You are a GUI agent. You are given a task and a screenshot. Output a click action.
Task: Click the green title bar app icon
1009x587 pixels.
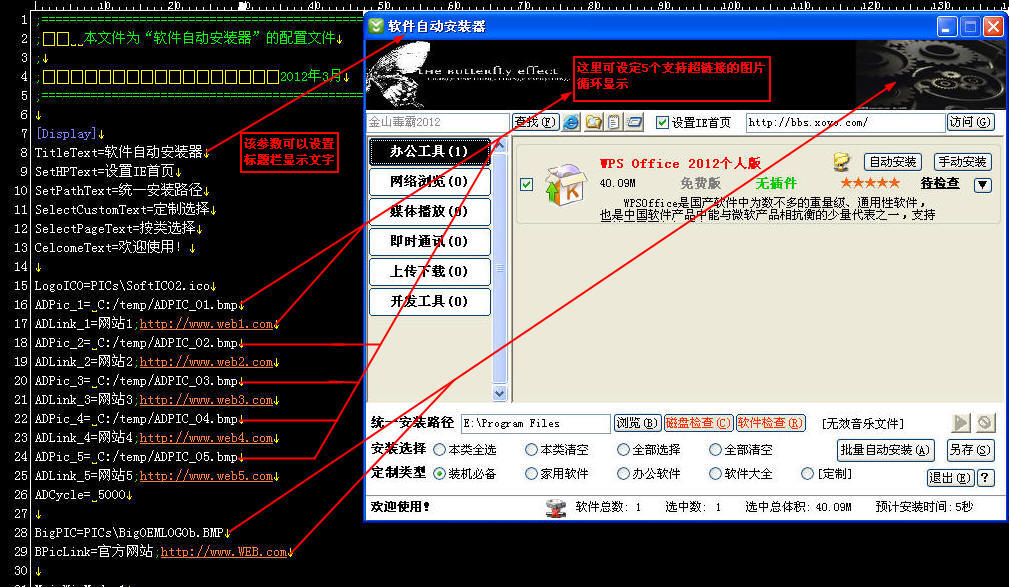376,26
